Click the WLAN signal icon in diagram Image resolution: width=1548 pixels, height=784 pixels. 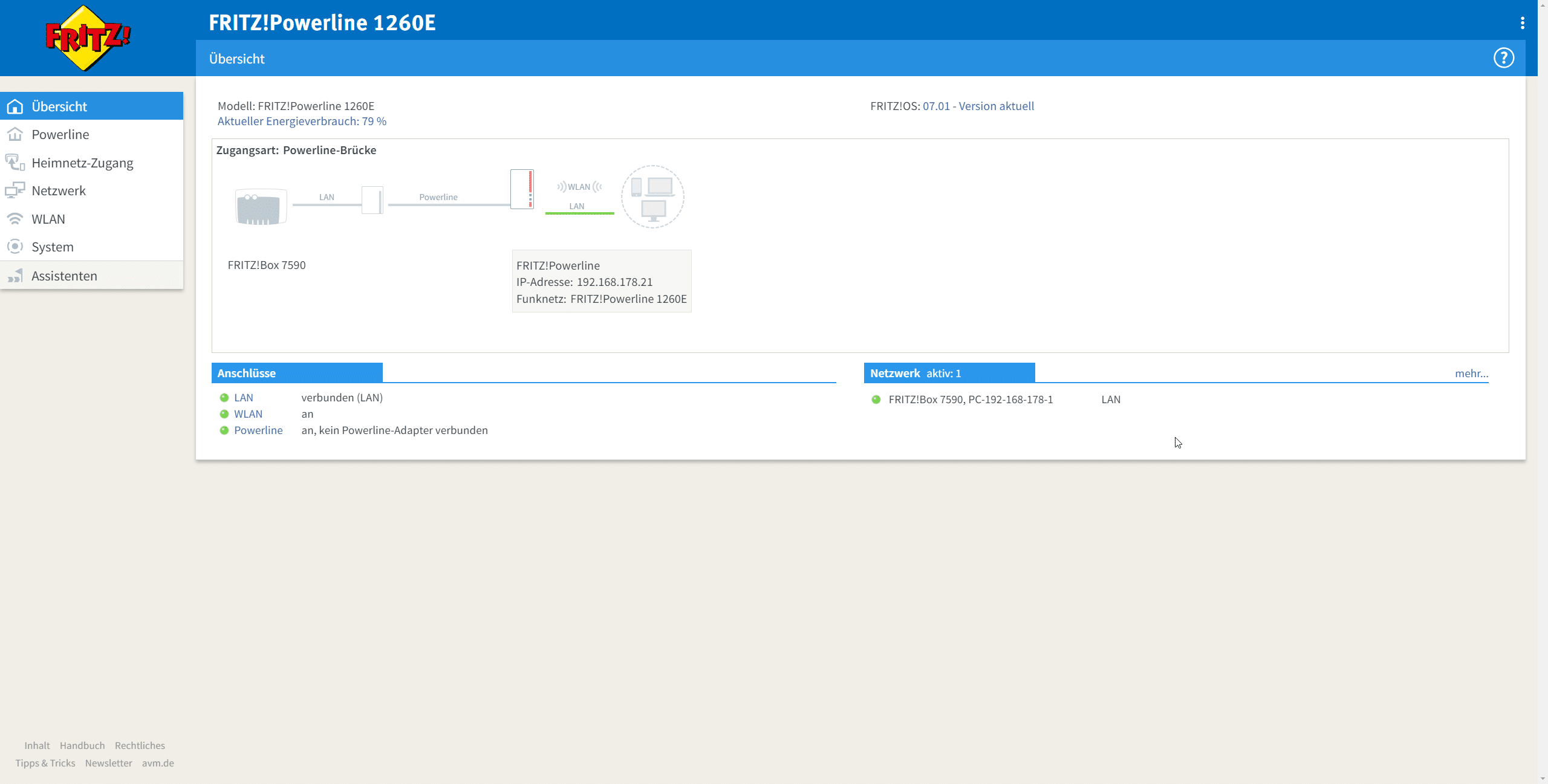(579, 187)
